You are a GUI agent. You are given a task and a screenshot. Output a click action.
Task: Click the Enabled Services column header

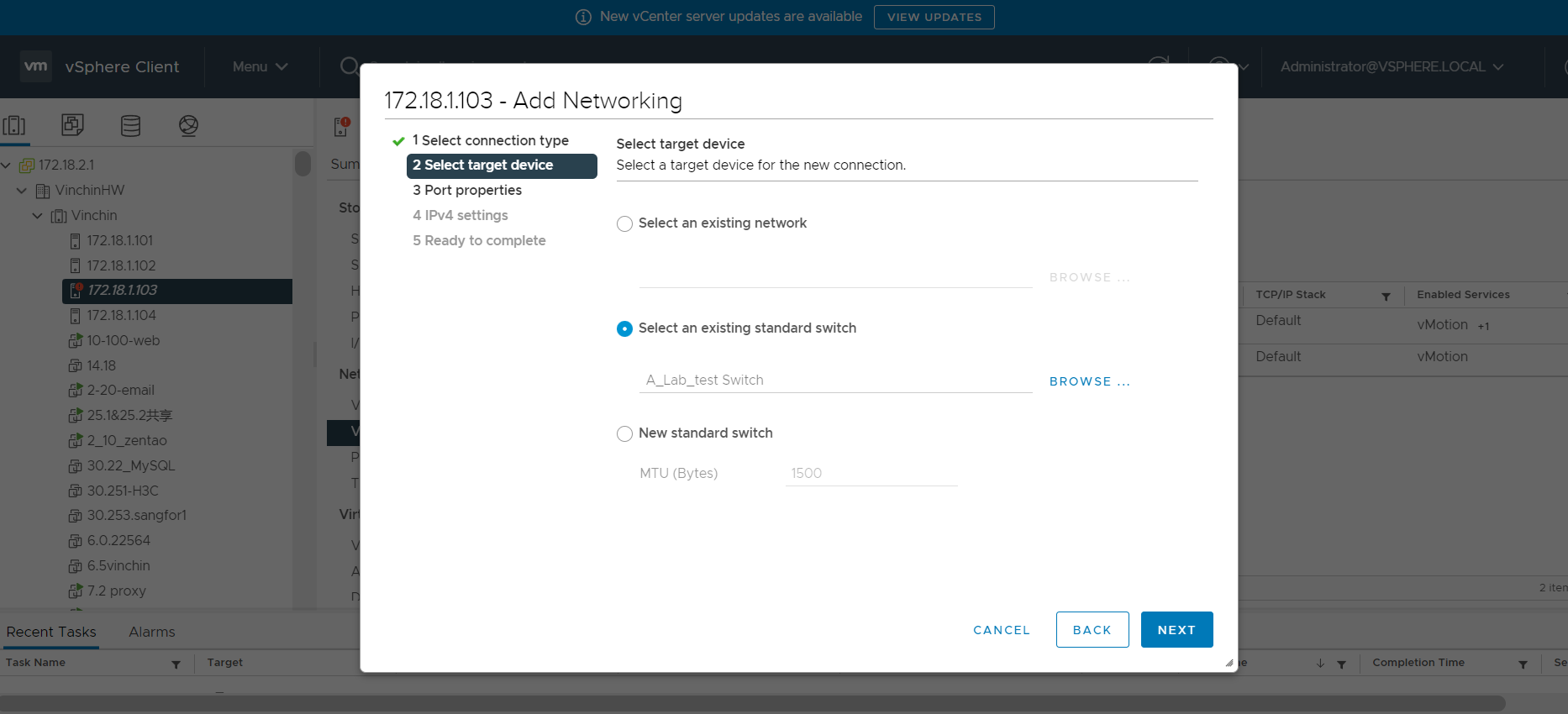click(1463, 295)
